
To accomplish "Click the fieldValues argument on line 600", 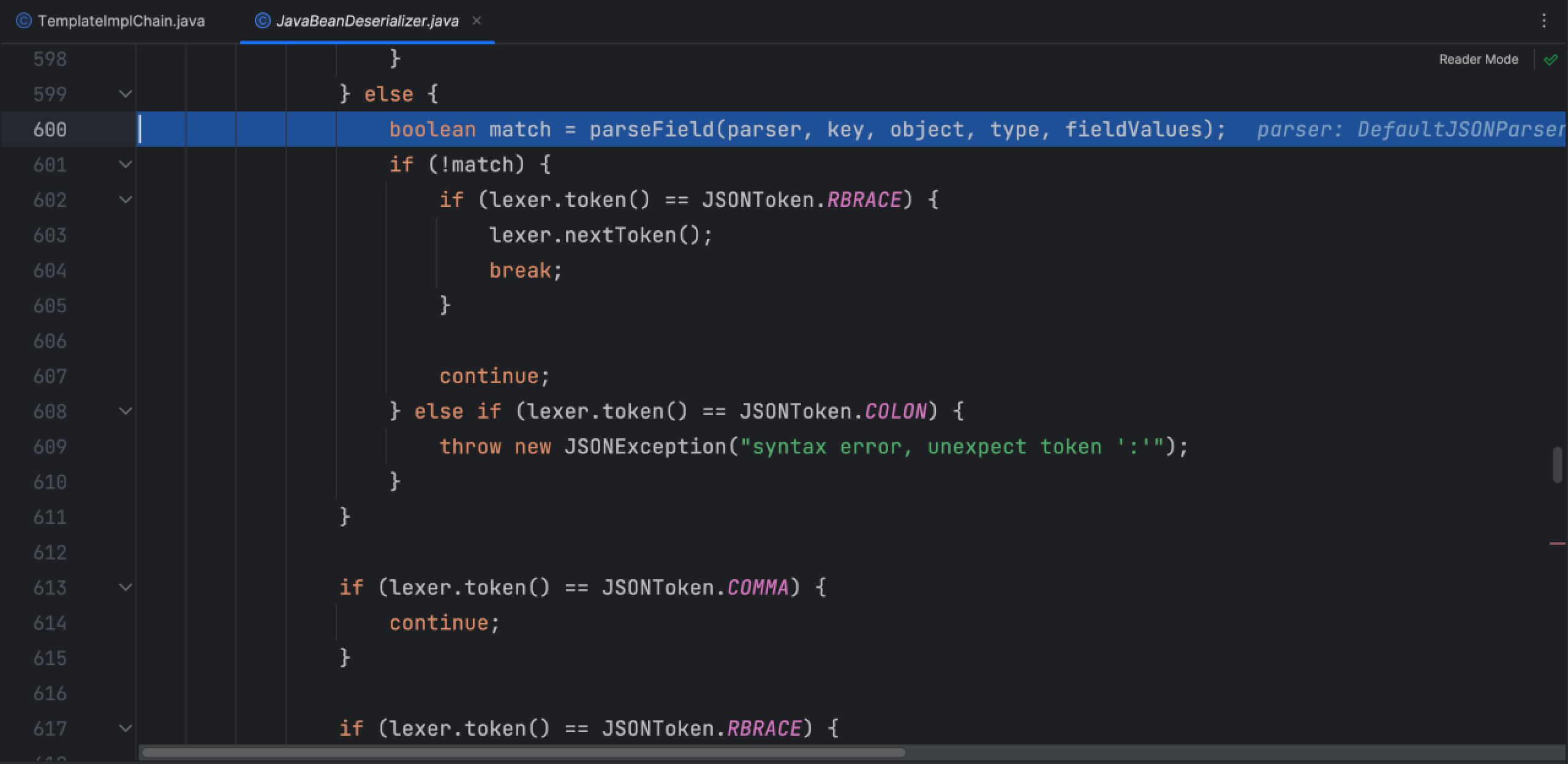I will [x=1134, y=130].
